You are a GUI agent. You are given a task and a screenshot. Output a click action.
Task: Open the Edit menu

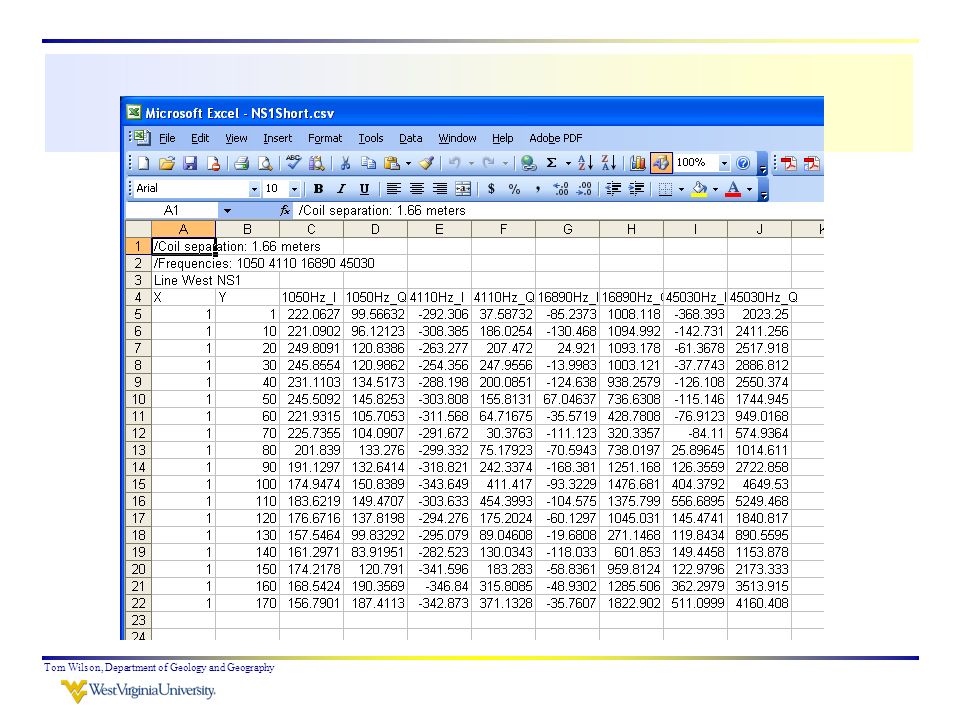[200, 138]
